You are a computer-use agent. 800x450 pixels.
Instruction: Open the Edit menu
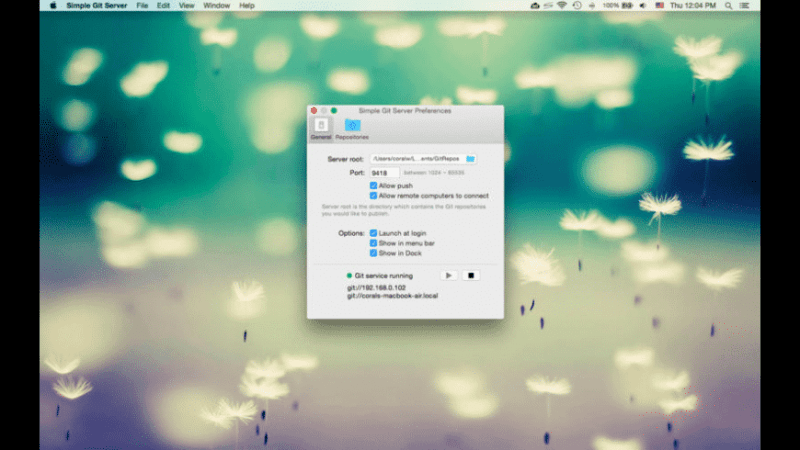(x=163, y=6)
